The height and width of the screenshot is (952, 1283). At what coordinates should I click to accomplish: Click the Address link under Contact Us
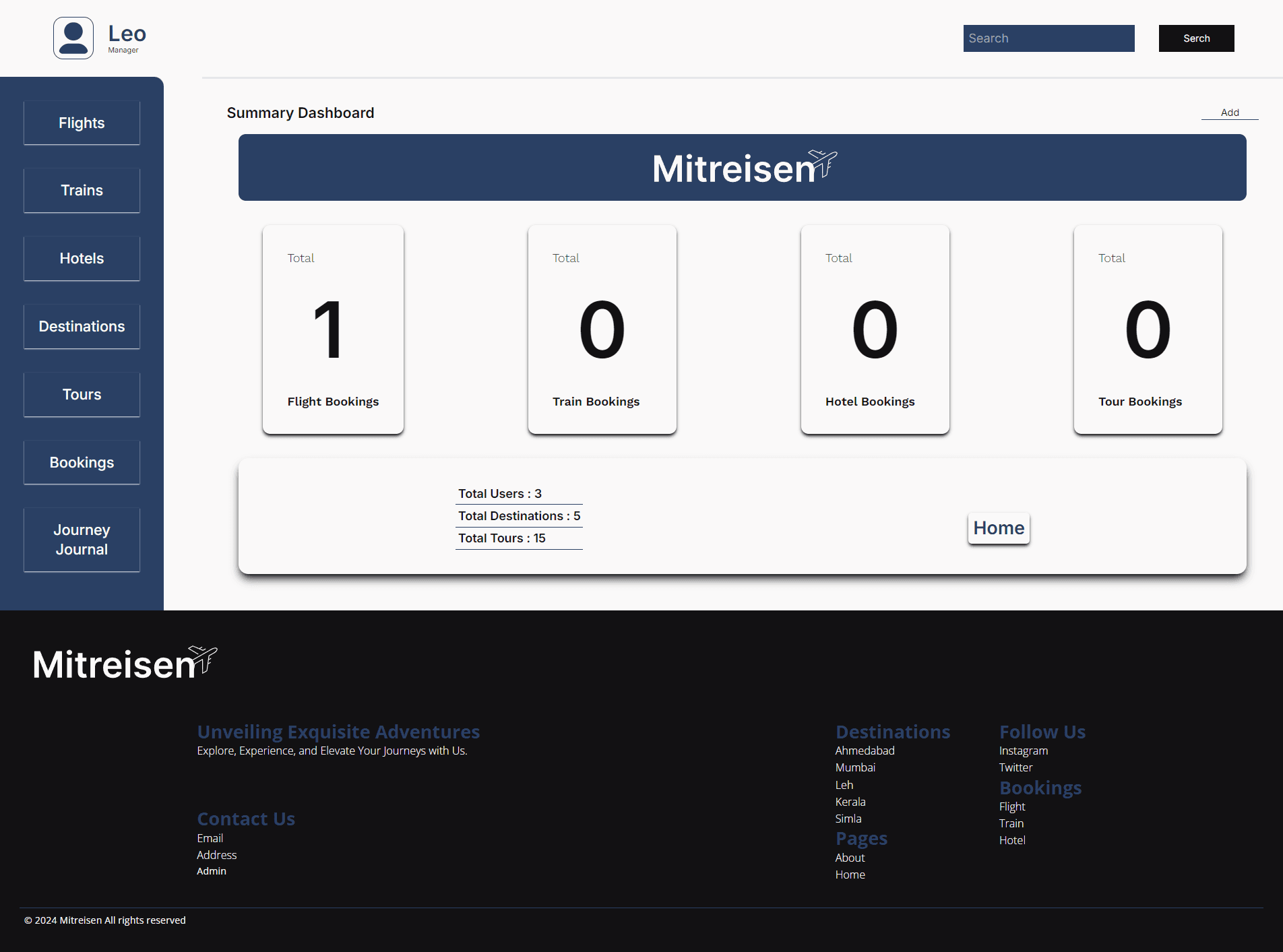(x=216, y=855)
